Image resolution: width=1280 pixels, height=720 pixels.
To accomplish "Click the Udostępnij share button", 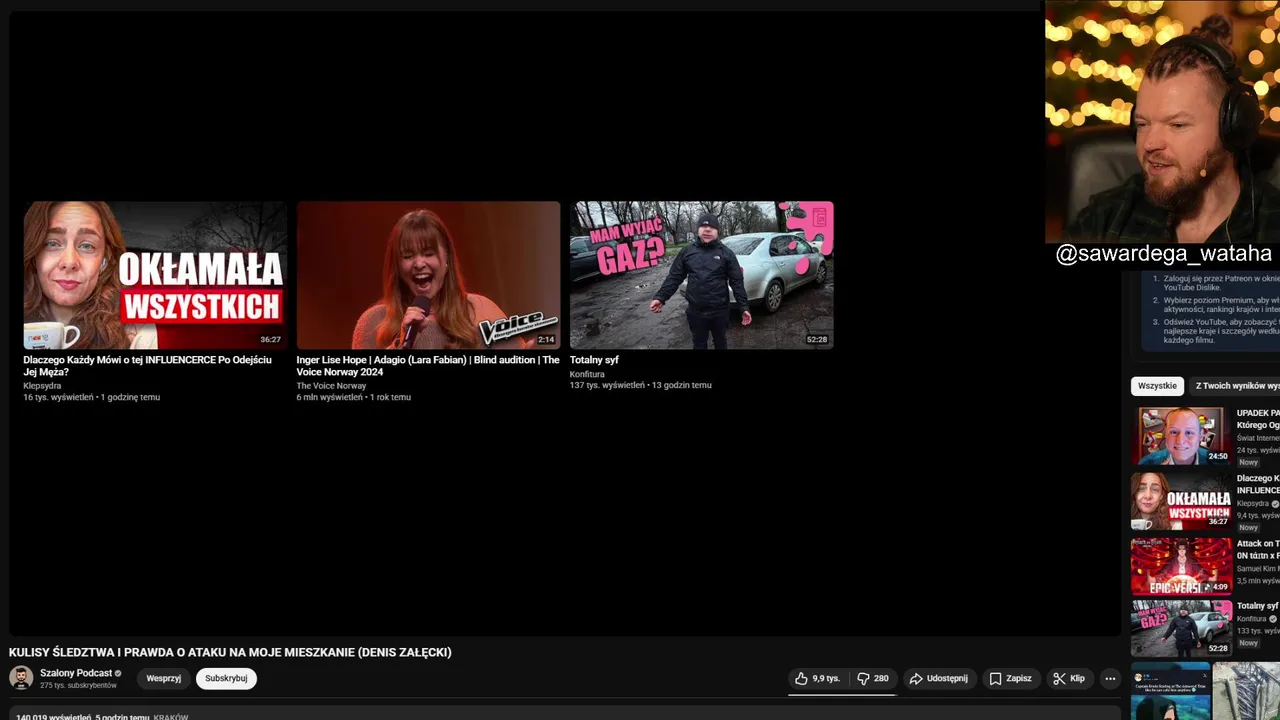I will click(x=938, y=678).
